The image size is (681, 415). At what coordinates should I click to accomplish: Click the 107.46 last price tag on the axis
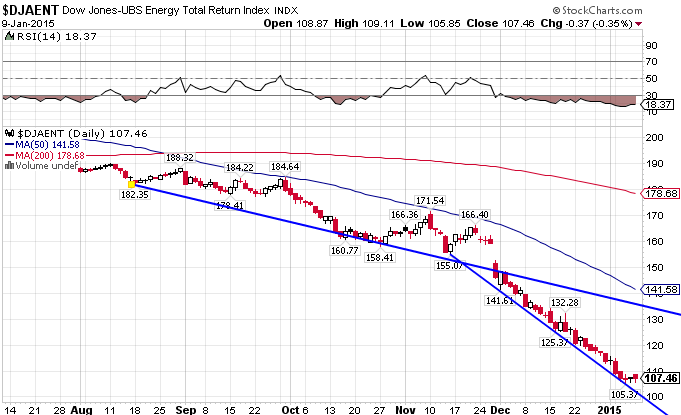click(661, 378)
